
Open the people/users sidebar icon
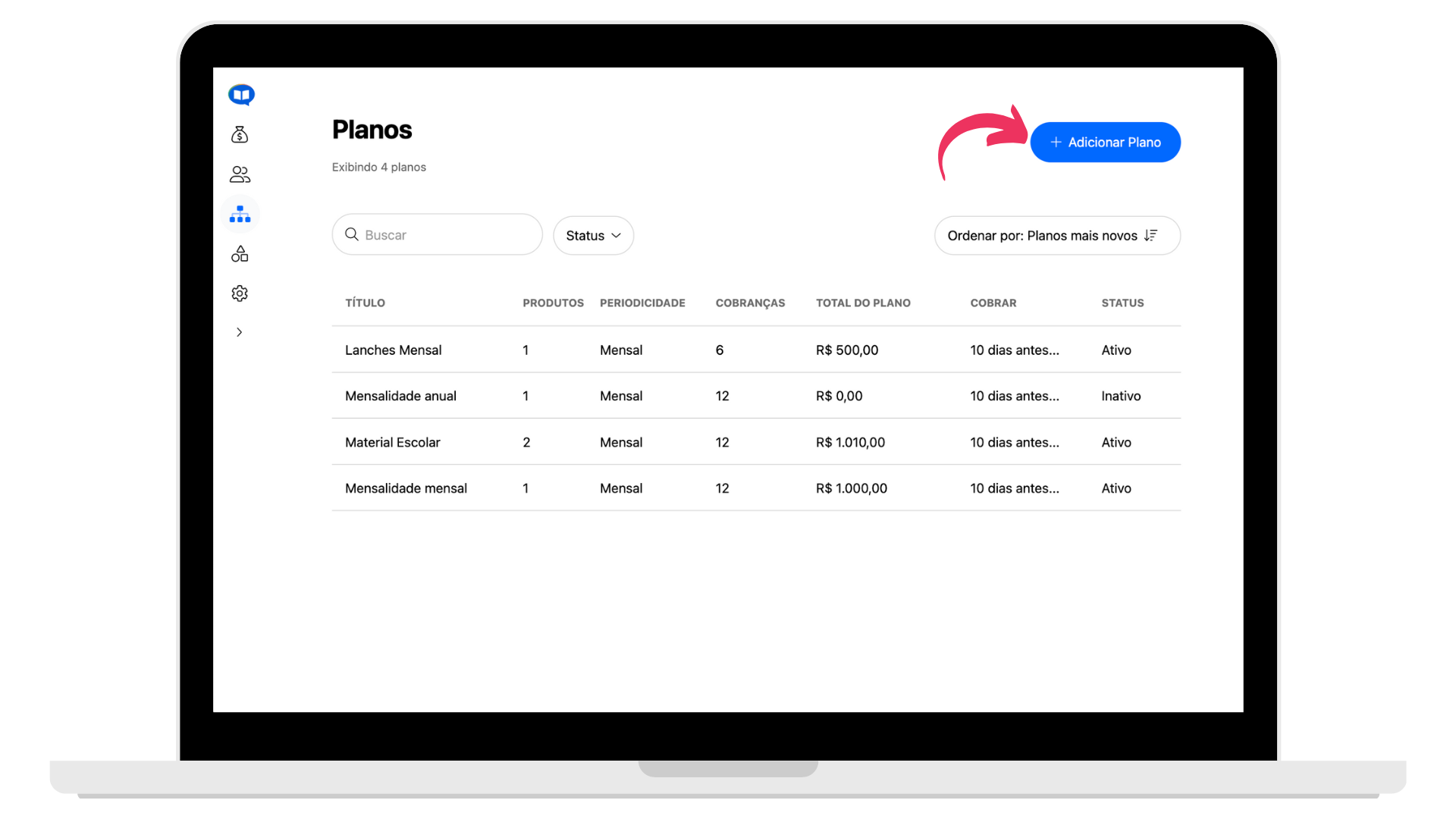click(x=240, y=174)
